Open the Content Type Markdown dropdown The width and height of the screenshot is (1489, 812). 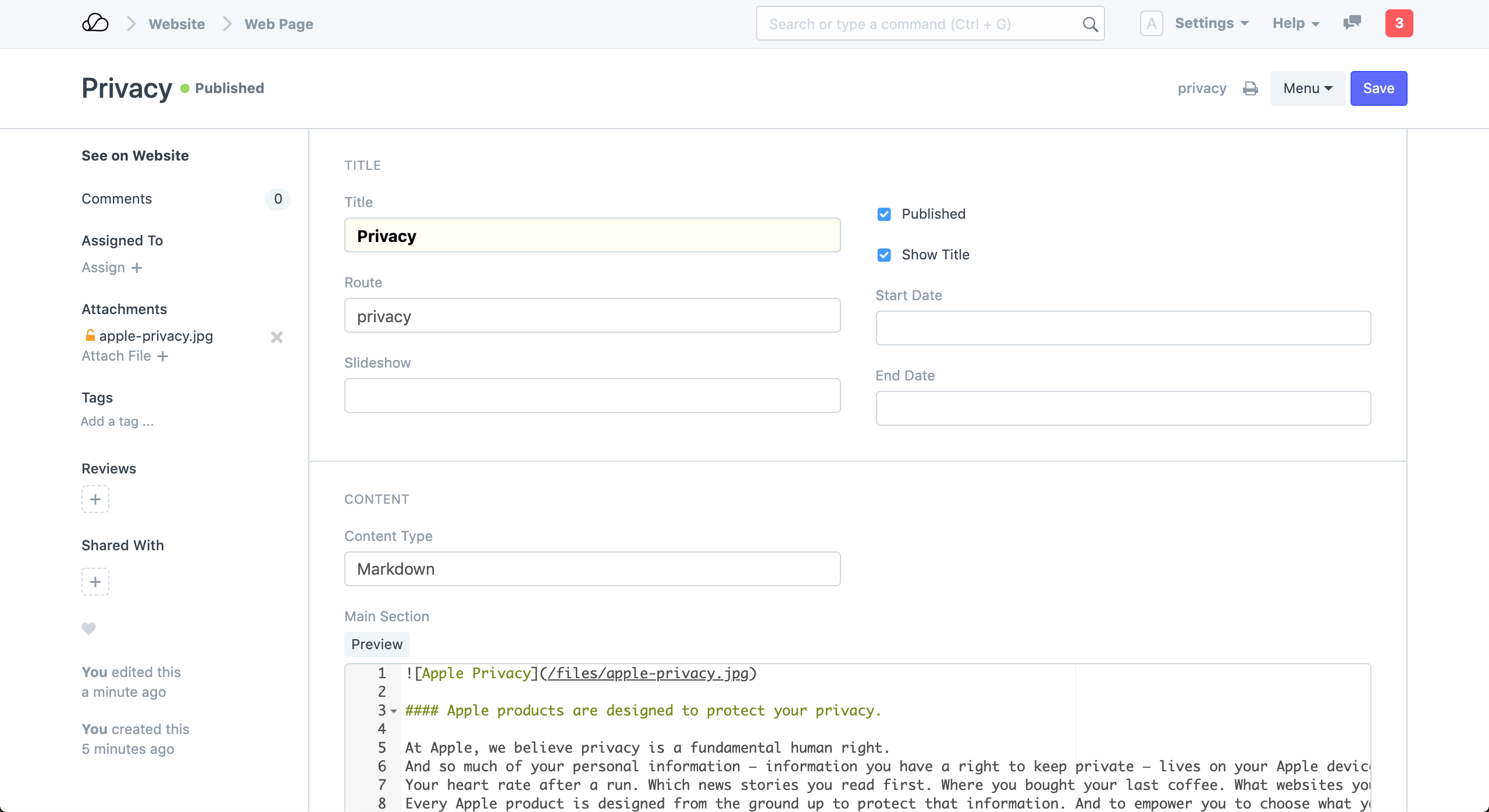pyautogui.click(x=592, y=569)
